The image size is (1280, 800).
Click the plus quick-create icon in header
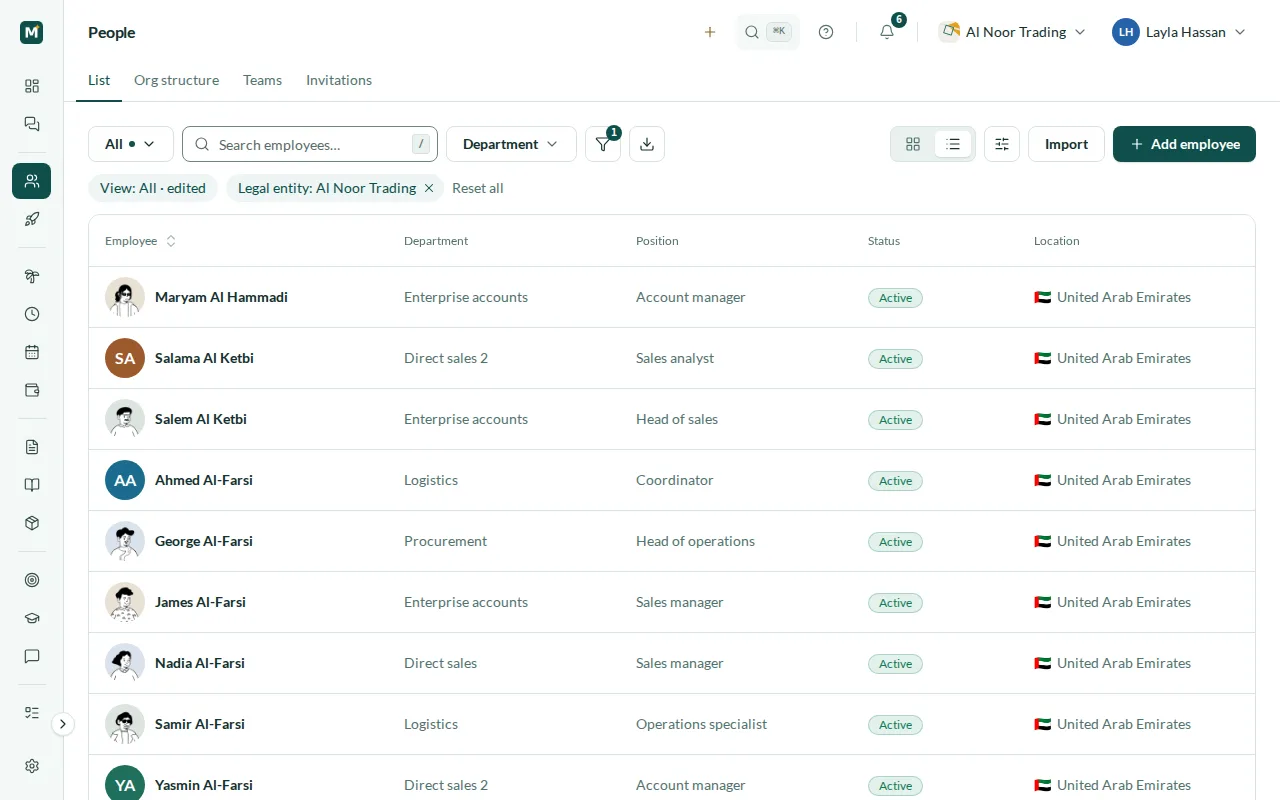(710, 32)
